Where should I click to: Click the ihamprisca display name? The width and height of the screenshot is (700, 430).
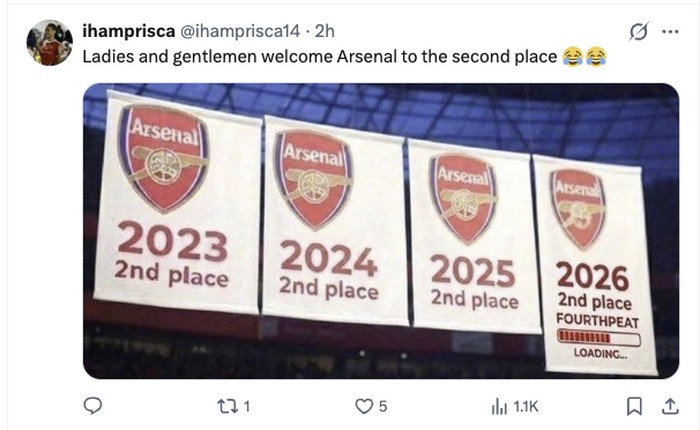pyautogui.click(x=127, y=32)
